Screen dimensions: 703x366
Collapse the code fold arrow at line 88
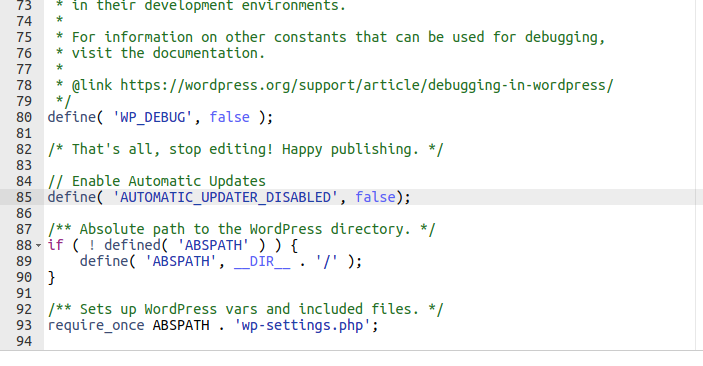tap(38, 246)
